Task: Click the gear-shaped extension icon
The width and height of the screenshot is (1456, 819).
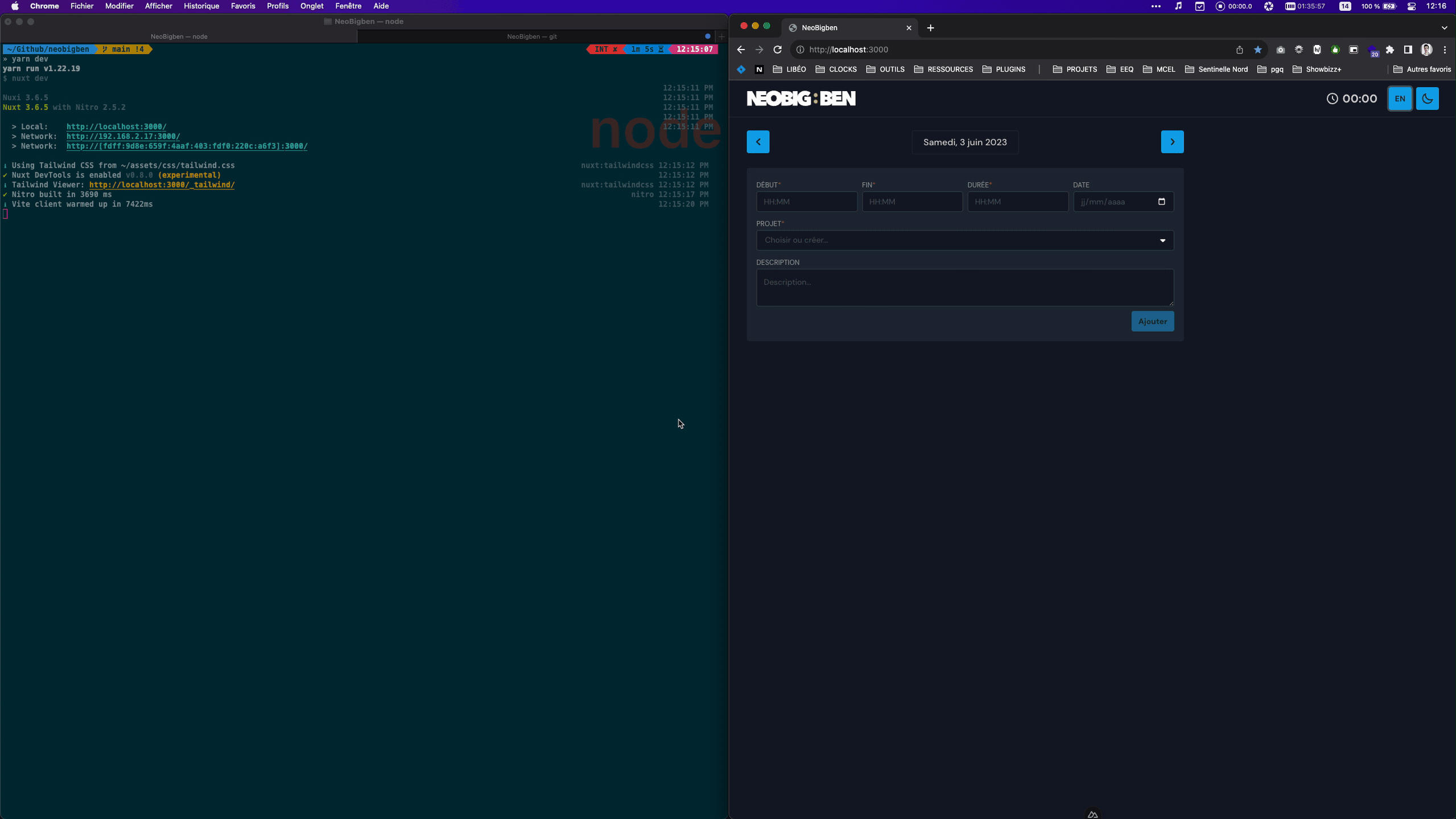Action: 1299,50
